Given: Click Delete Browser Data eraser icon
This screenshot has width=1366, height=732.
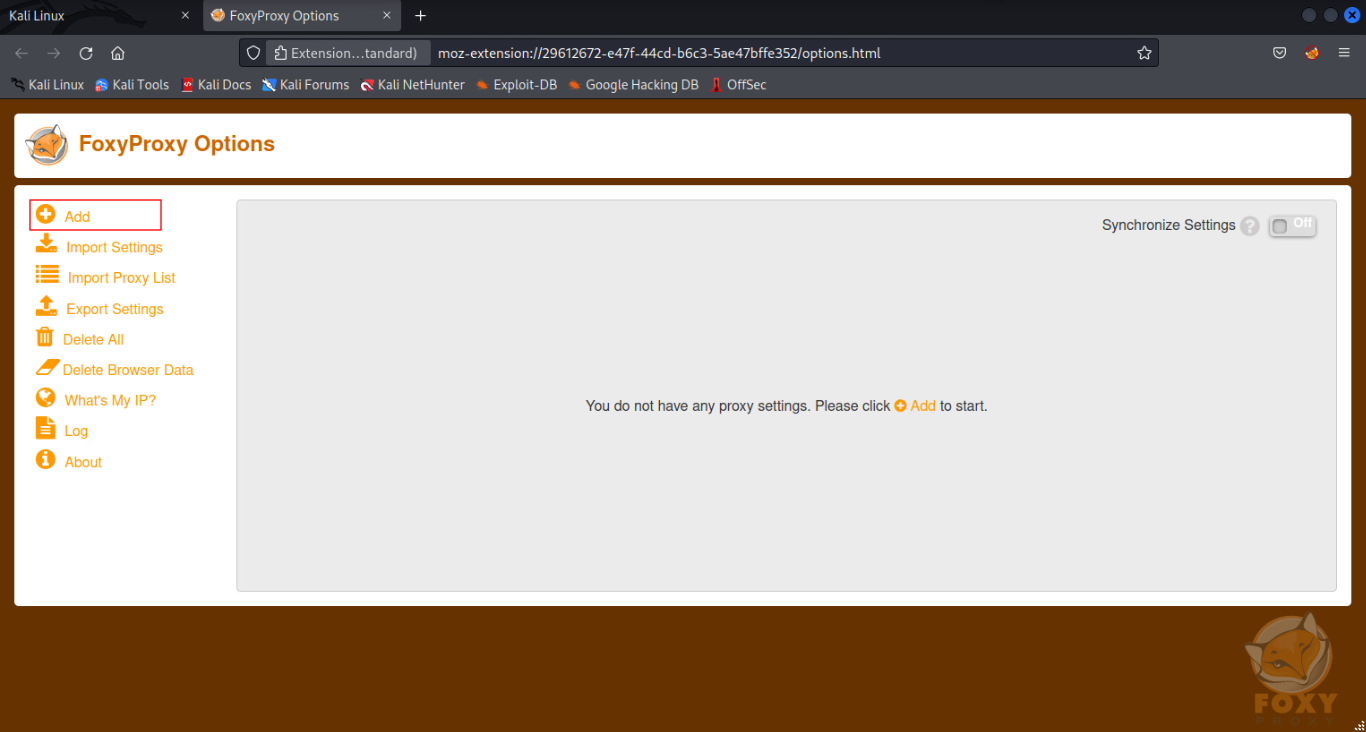Looking at the screenshot, I should [47, 368].
